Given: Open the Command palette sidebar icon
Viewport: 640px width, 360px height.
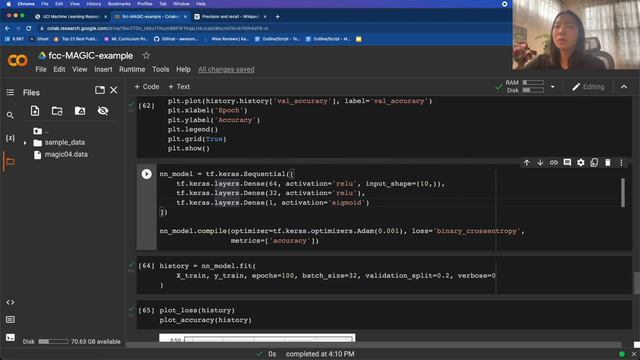Looking at the screenshot, I should (x=10, y=320).
